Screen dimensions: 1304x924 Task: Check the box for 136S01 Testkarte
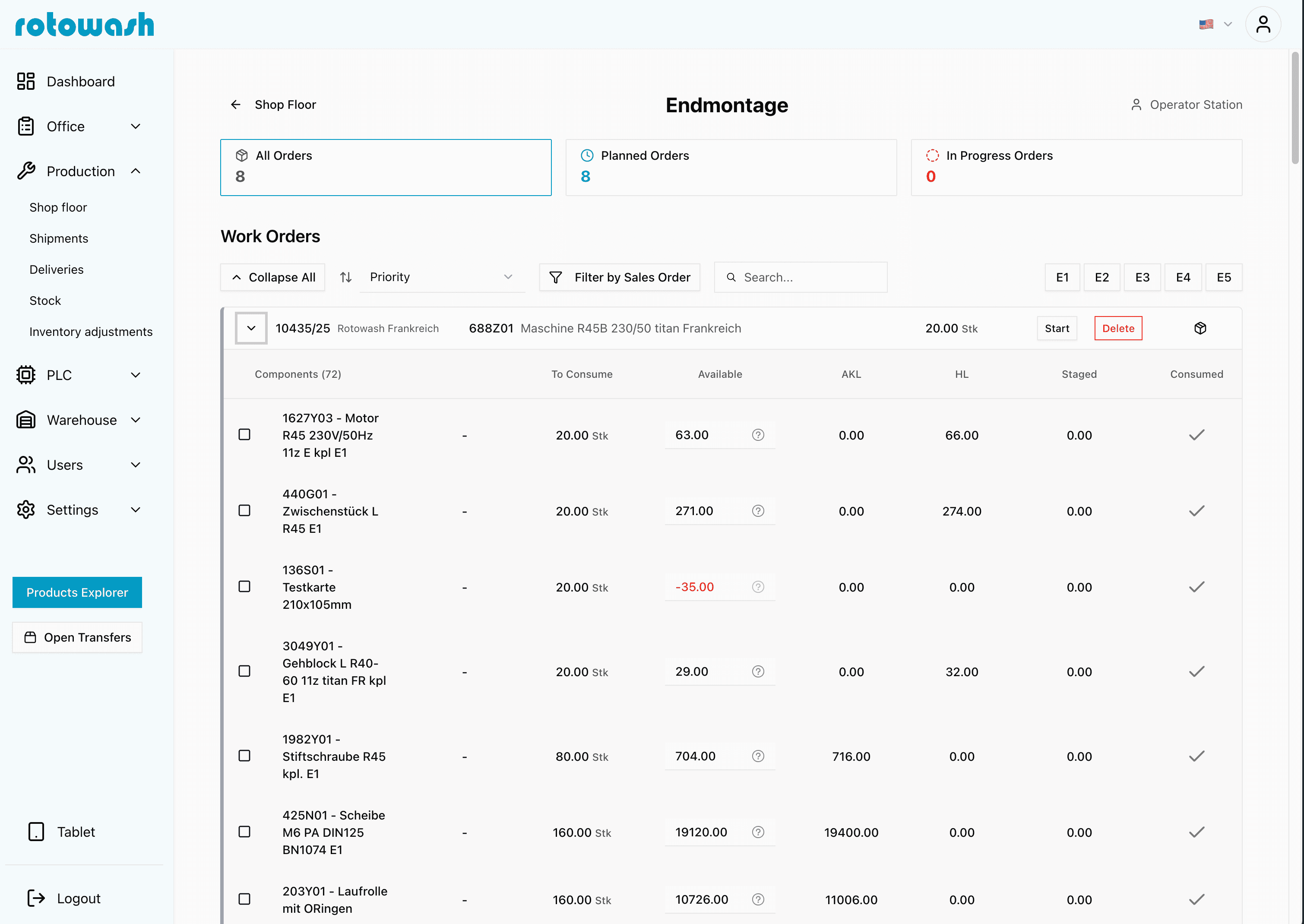click(244, 587)
